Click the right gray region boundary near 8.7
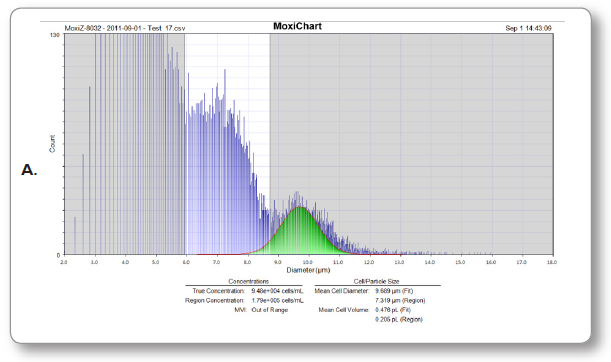611x362 pixels. (270, 144)
